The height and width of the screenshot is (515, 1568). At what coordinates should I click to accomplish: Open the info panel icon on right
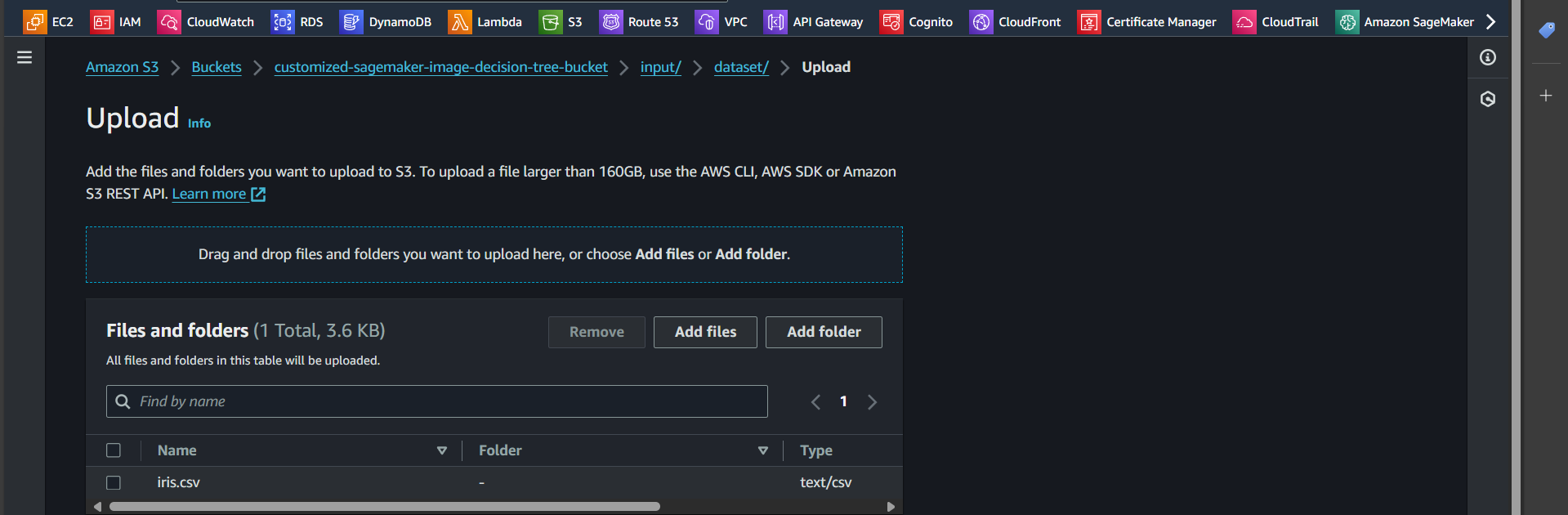click(x=1487, y=57)
